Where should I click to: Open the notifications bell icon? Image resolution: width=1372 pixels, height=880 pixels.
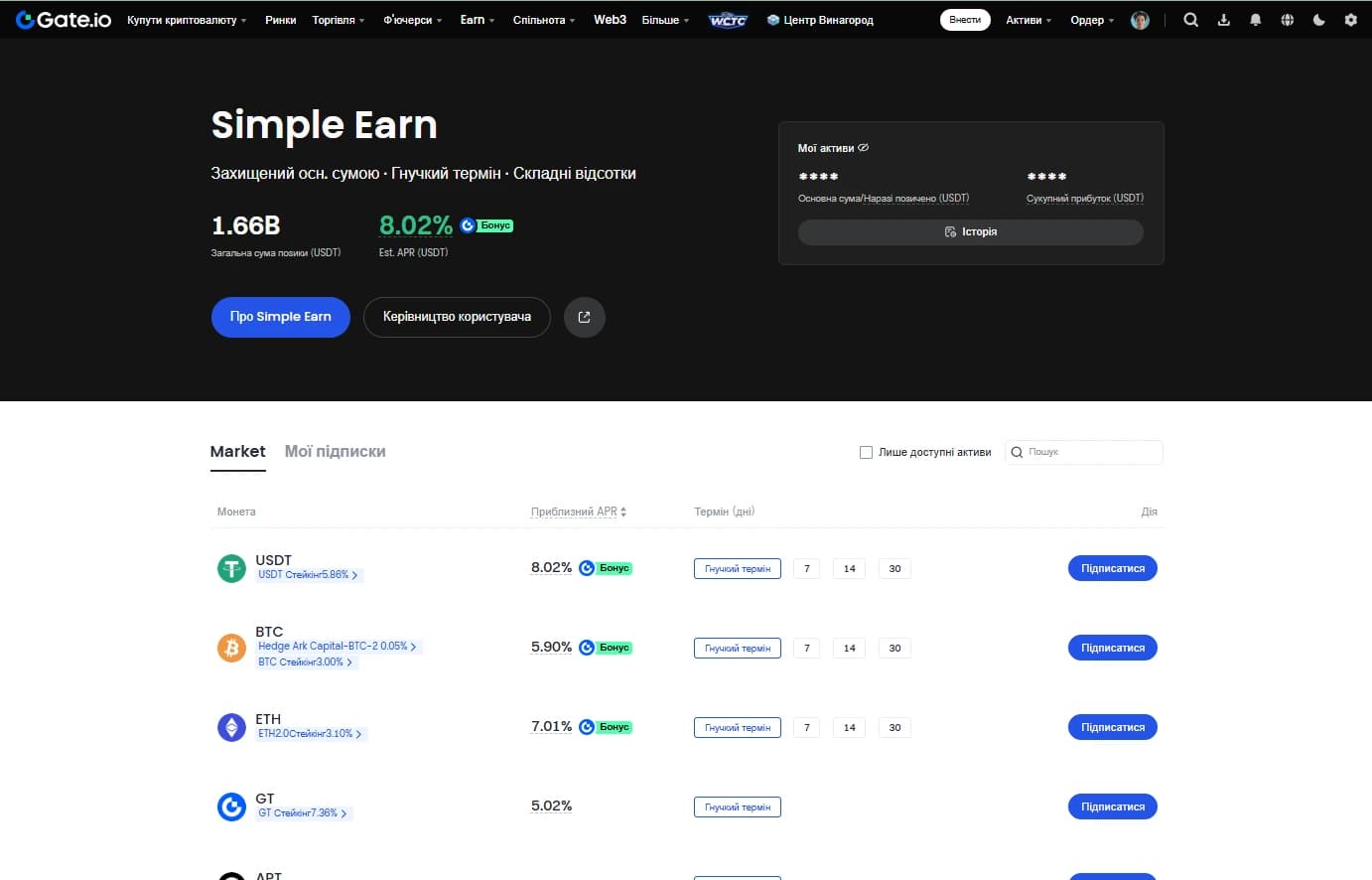[1255, 20]
